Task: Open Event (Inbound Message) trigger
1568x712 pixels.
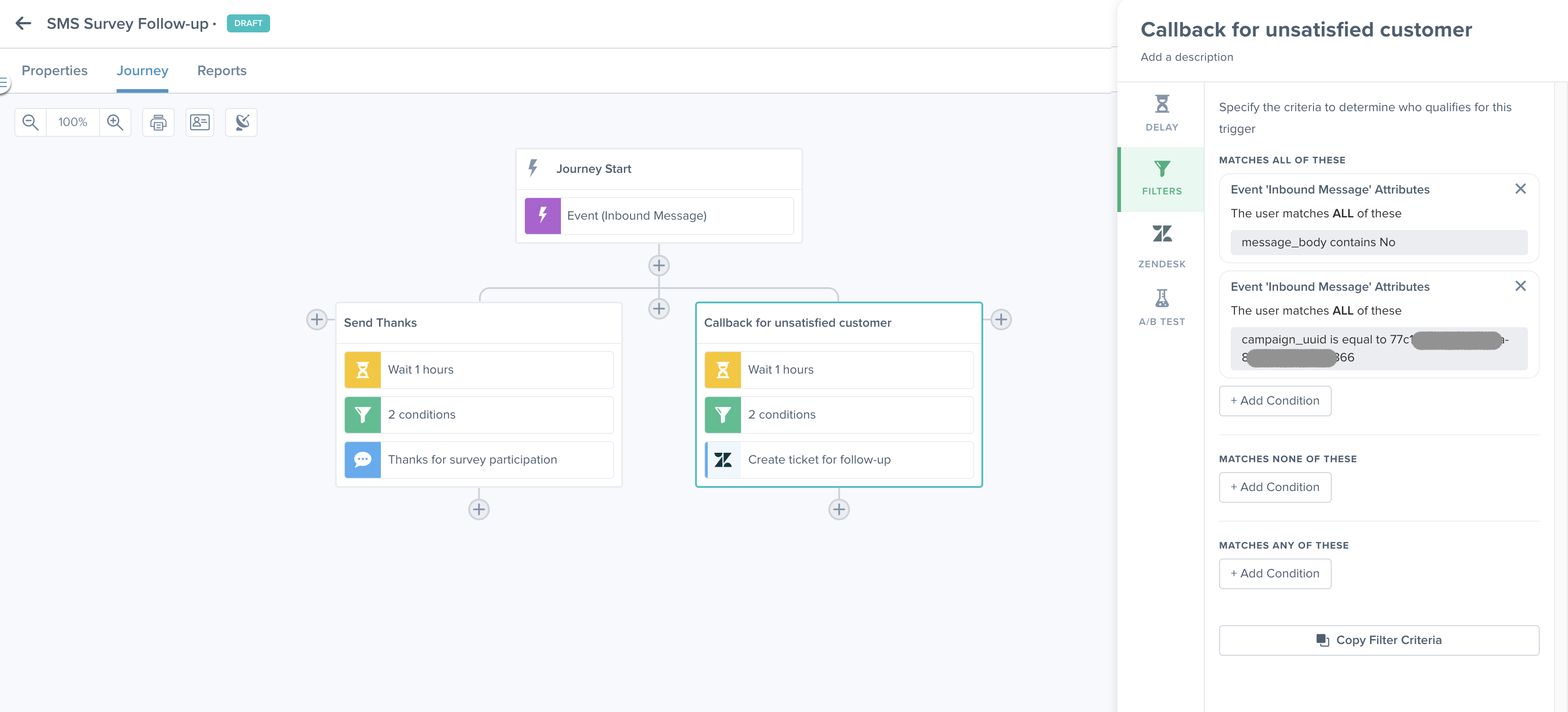Action: [659, 216]
